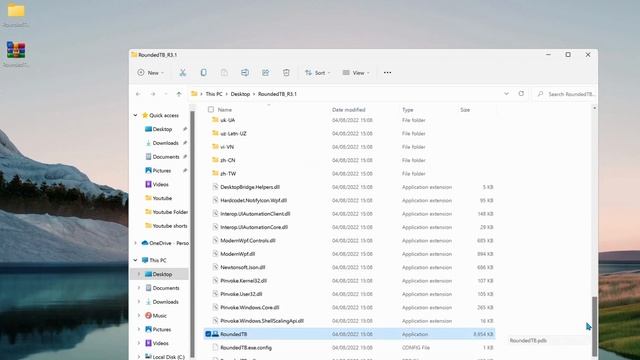Open the View dropdown menu
Image resolution: width=640 pixels, height=360 pixels.
tap(356, 73)
